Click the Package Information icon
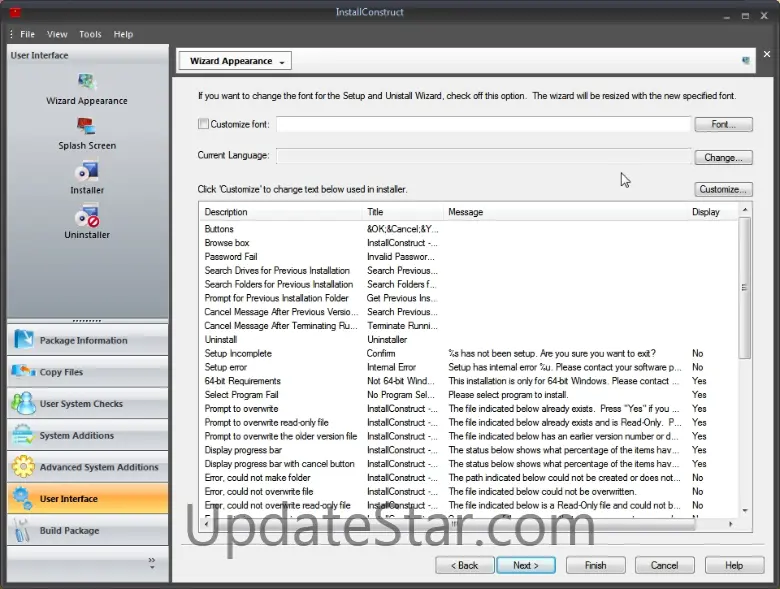Viewport: 780px width, 589px height. 23,340
